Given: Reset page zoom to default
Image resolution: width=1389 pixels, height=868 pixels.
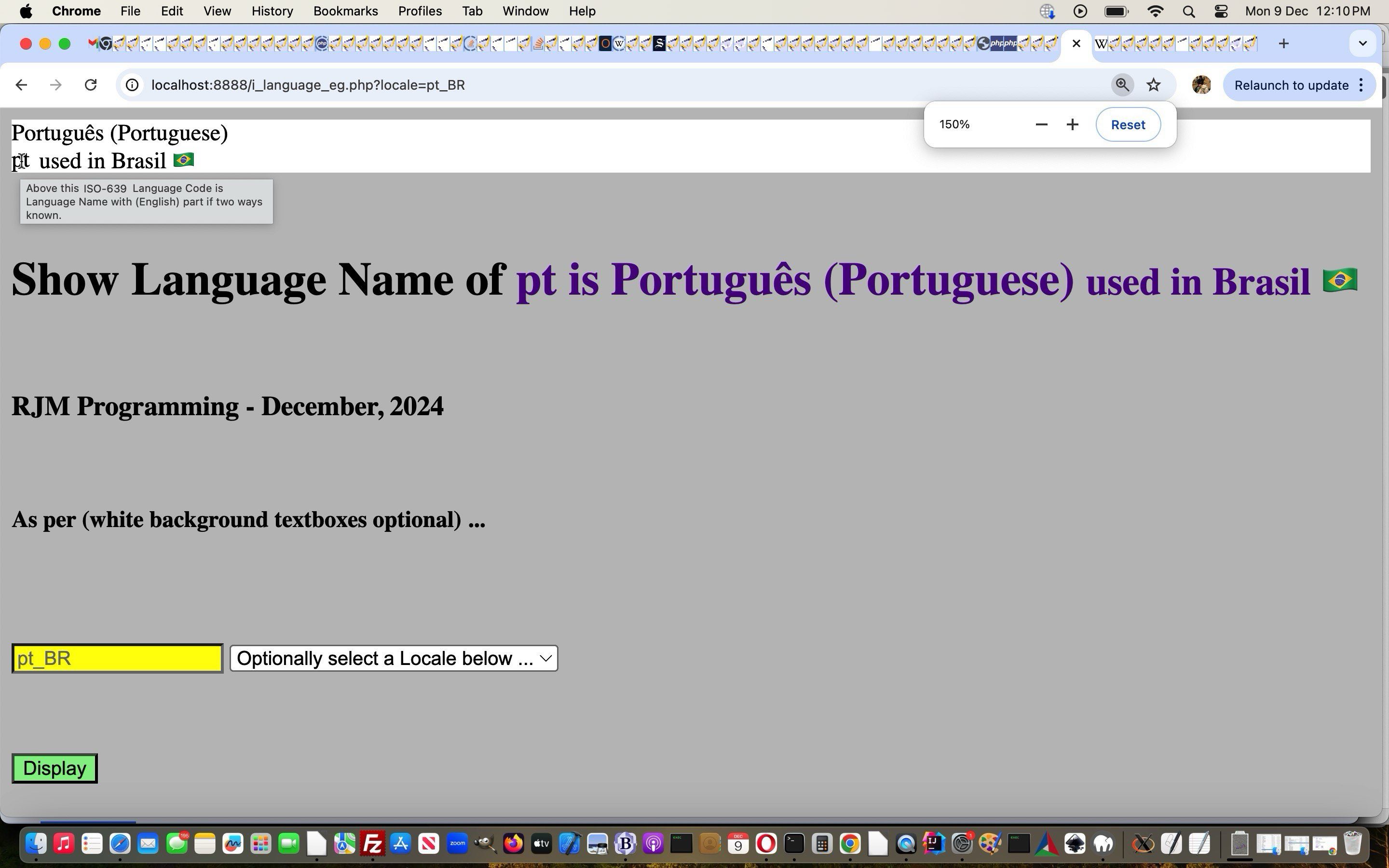Looking at the screenshot, I should click(1128, 124).
